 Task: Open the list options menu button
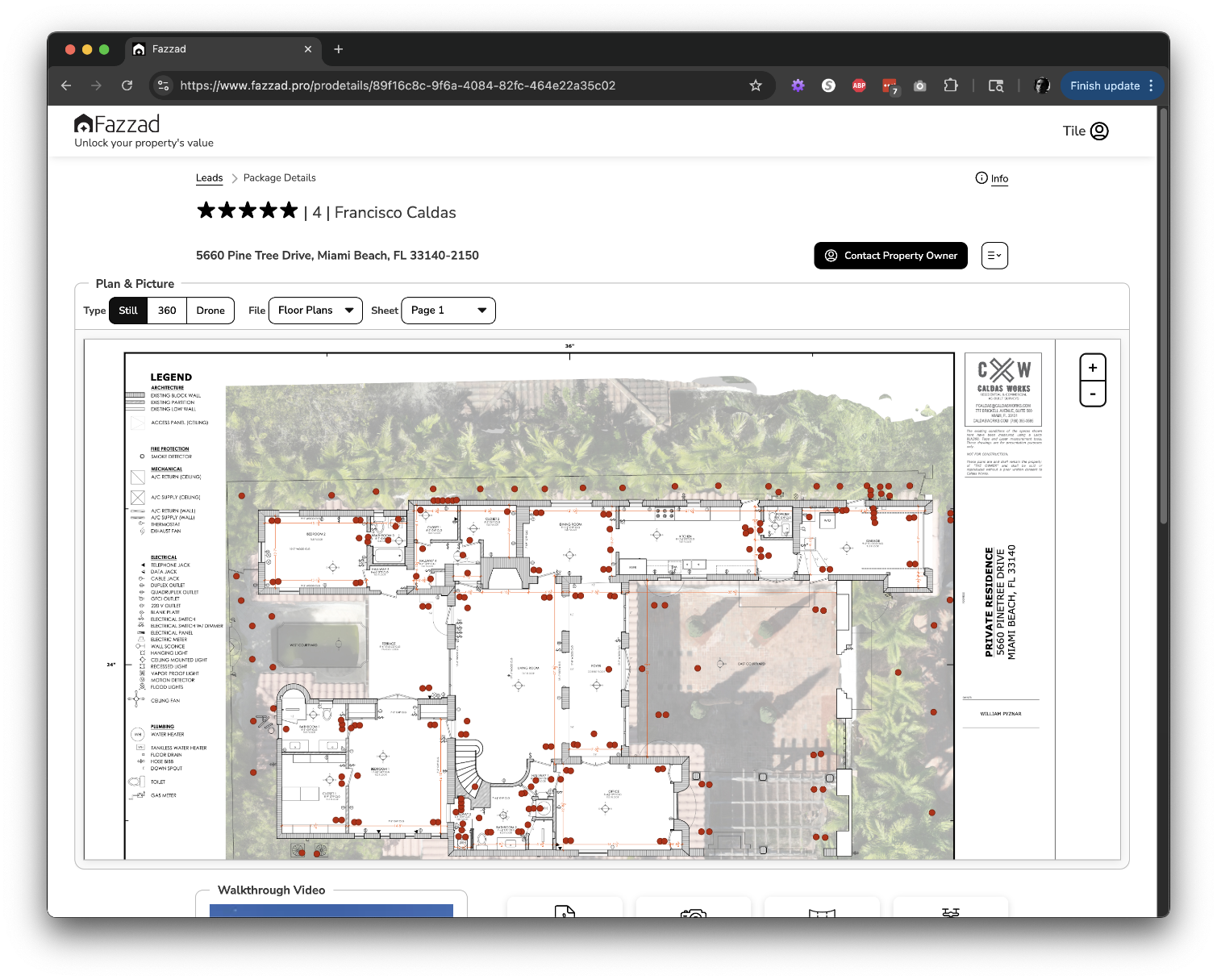point(994,256)
